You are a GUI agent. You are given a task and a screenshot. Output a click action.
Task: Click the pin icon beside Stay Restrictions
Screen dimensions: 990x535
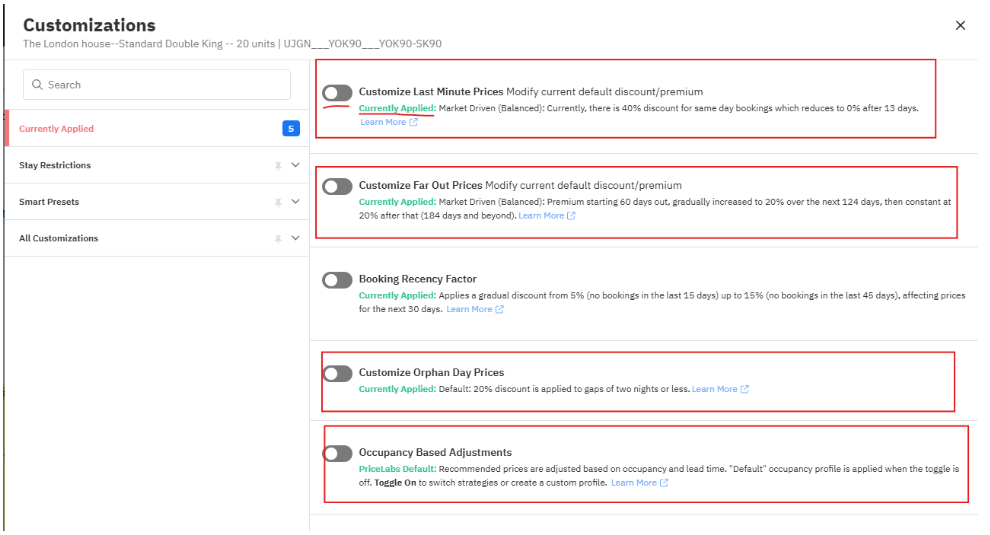278,166
